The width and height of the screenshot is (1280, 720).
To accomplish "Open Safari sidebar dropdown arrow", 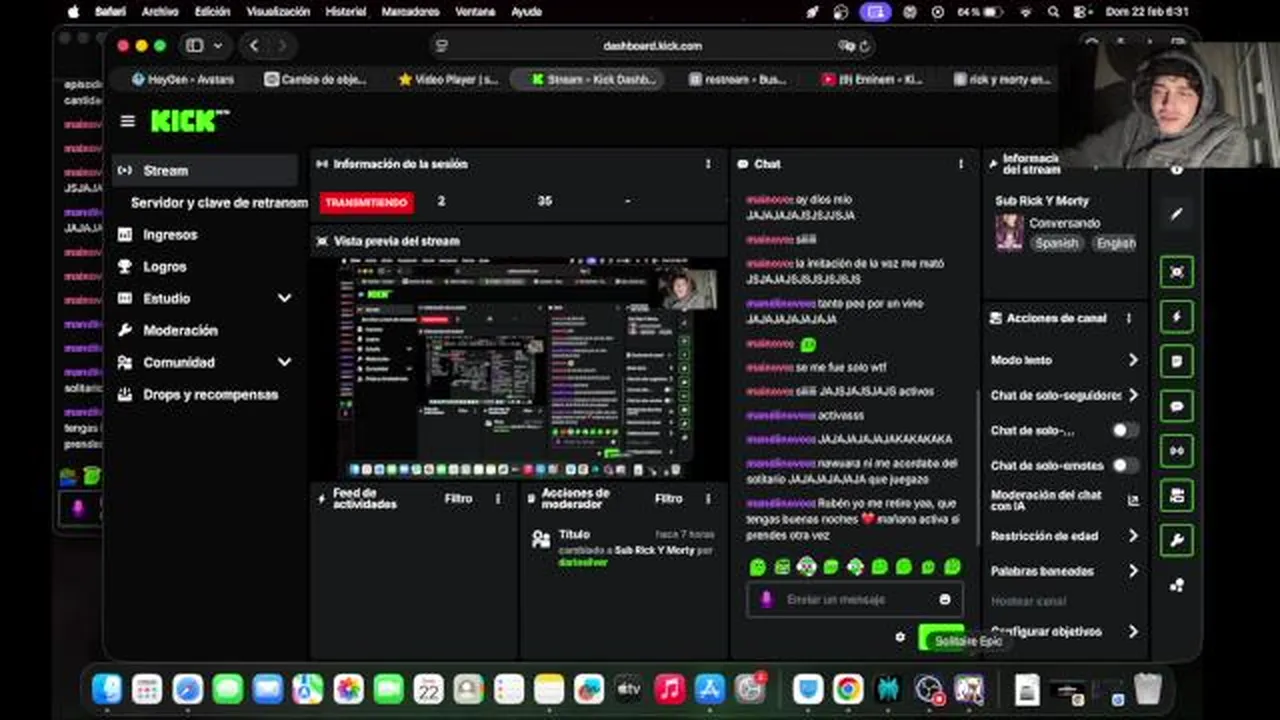I will (218, 46).
